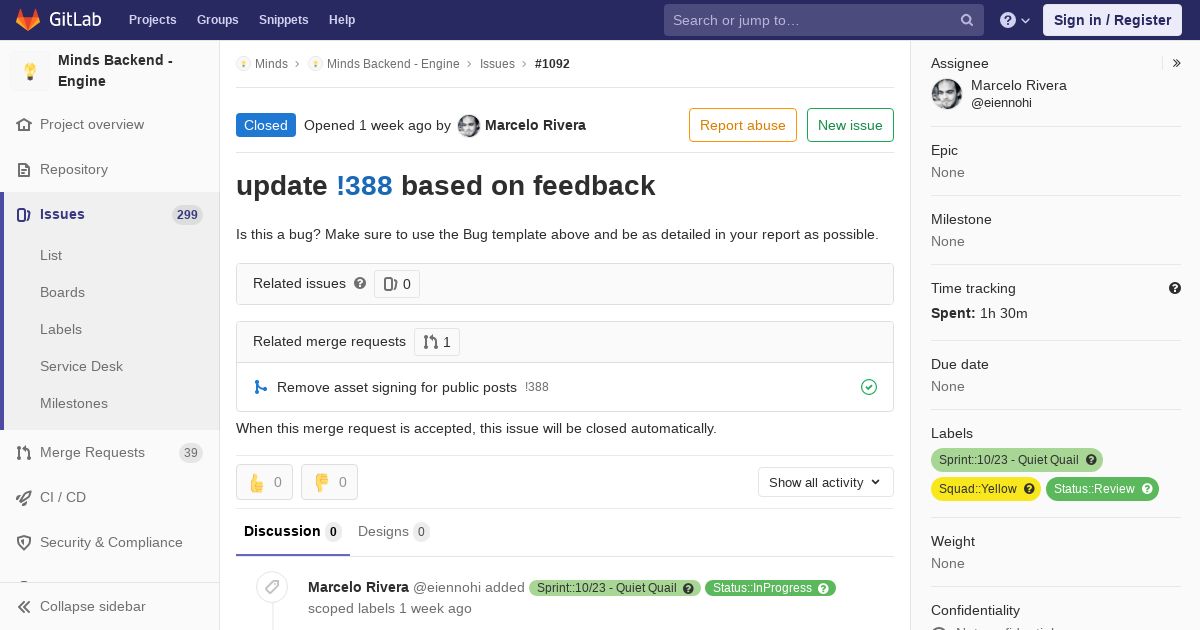Click the Marcelo Rivera author link

(535, 125)
